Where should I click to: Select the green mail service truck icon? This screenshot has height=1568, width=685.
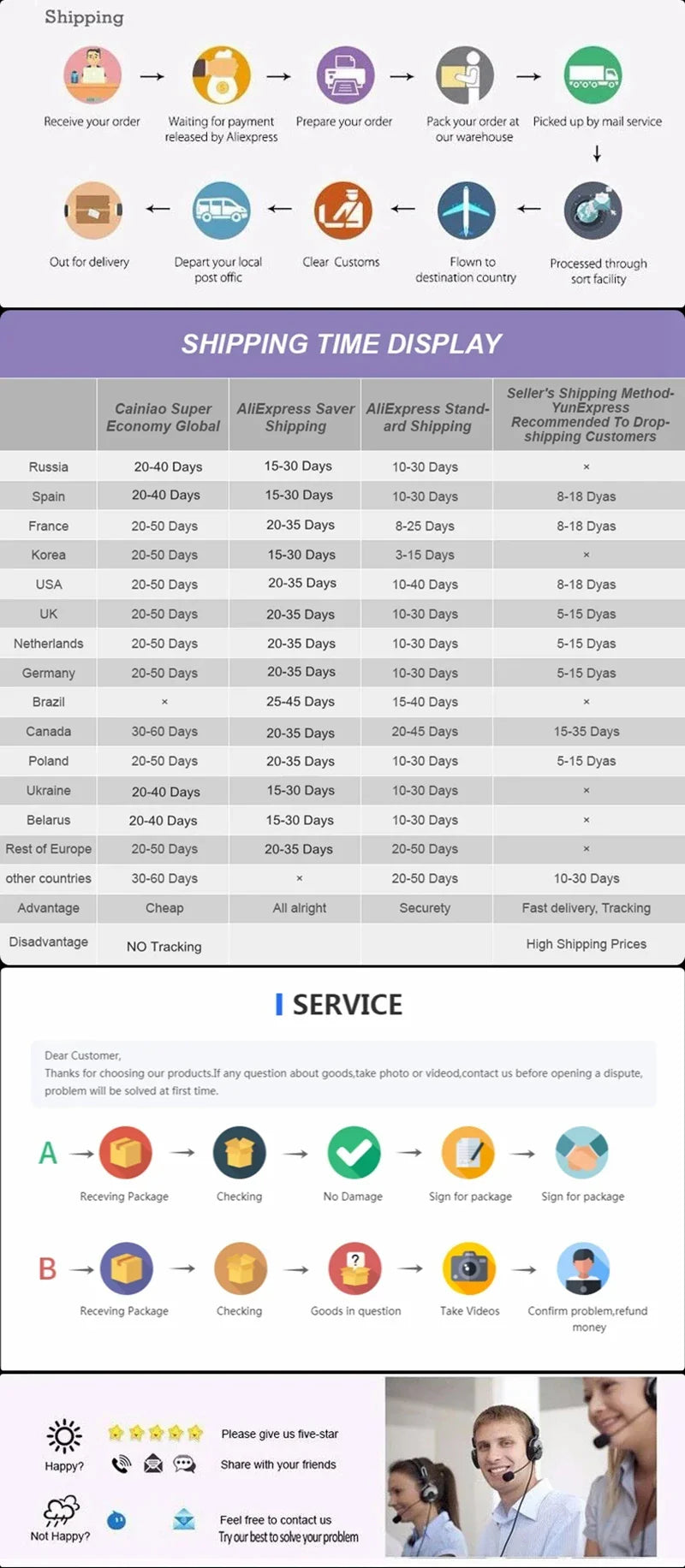[593, 75]
